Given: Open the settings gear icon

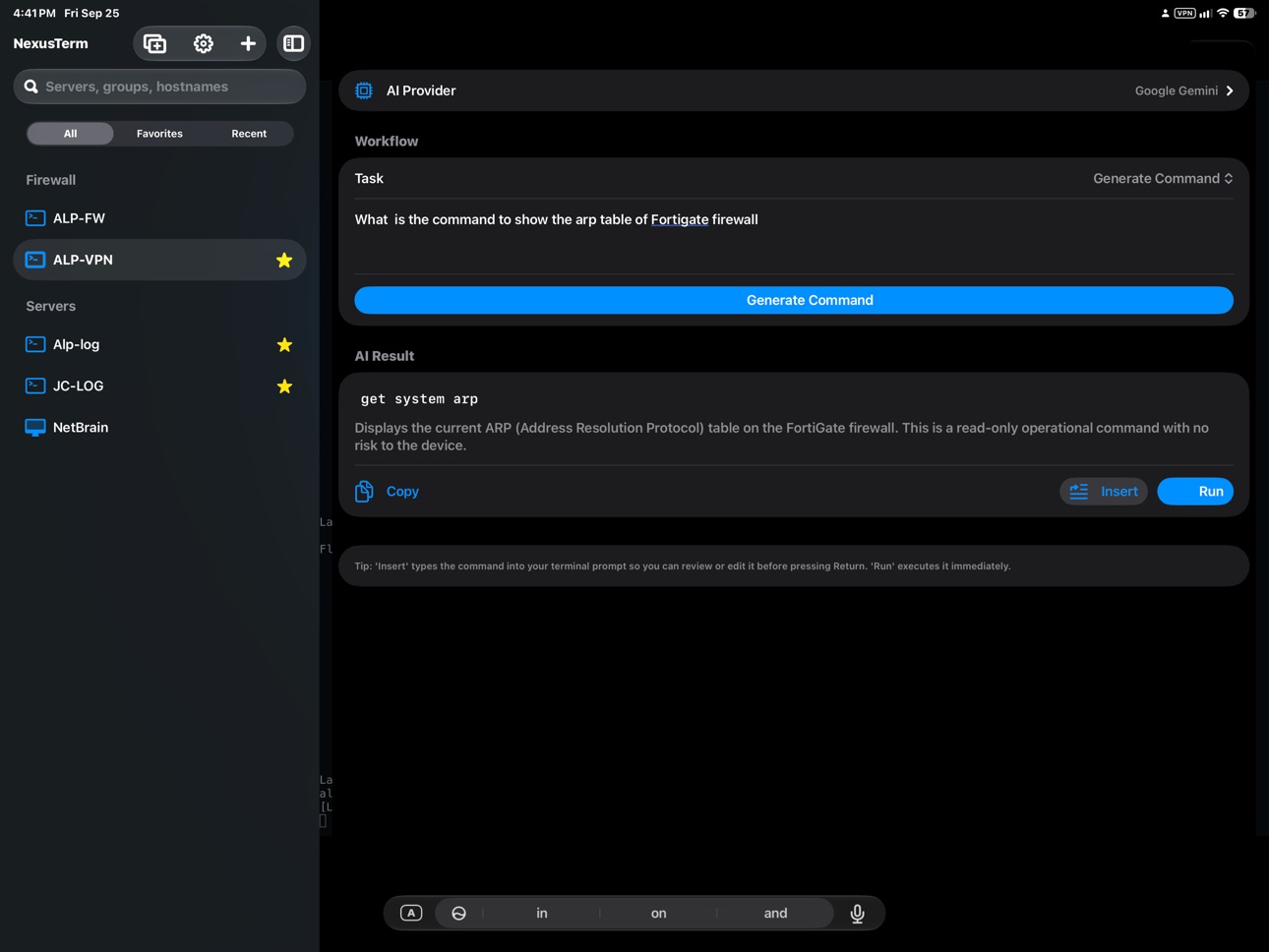Looking at the screenshot, I should pos(204,43).
